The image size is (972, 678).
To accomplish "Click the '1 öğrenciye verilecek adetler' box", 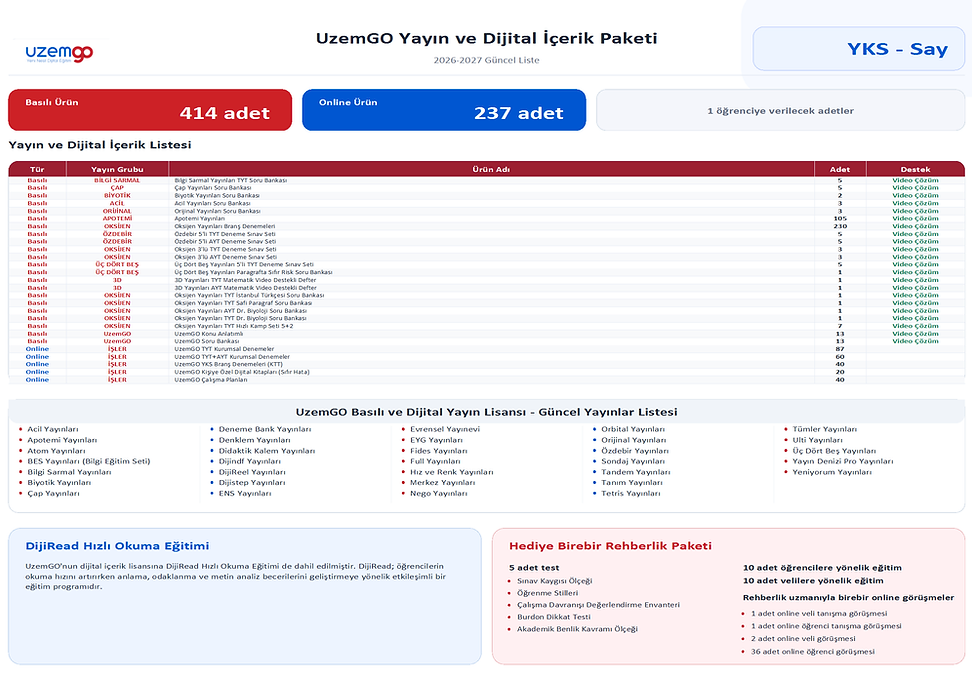I will [x=780, y=110].
